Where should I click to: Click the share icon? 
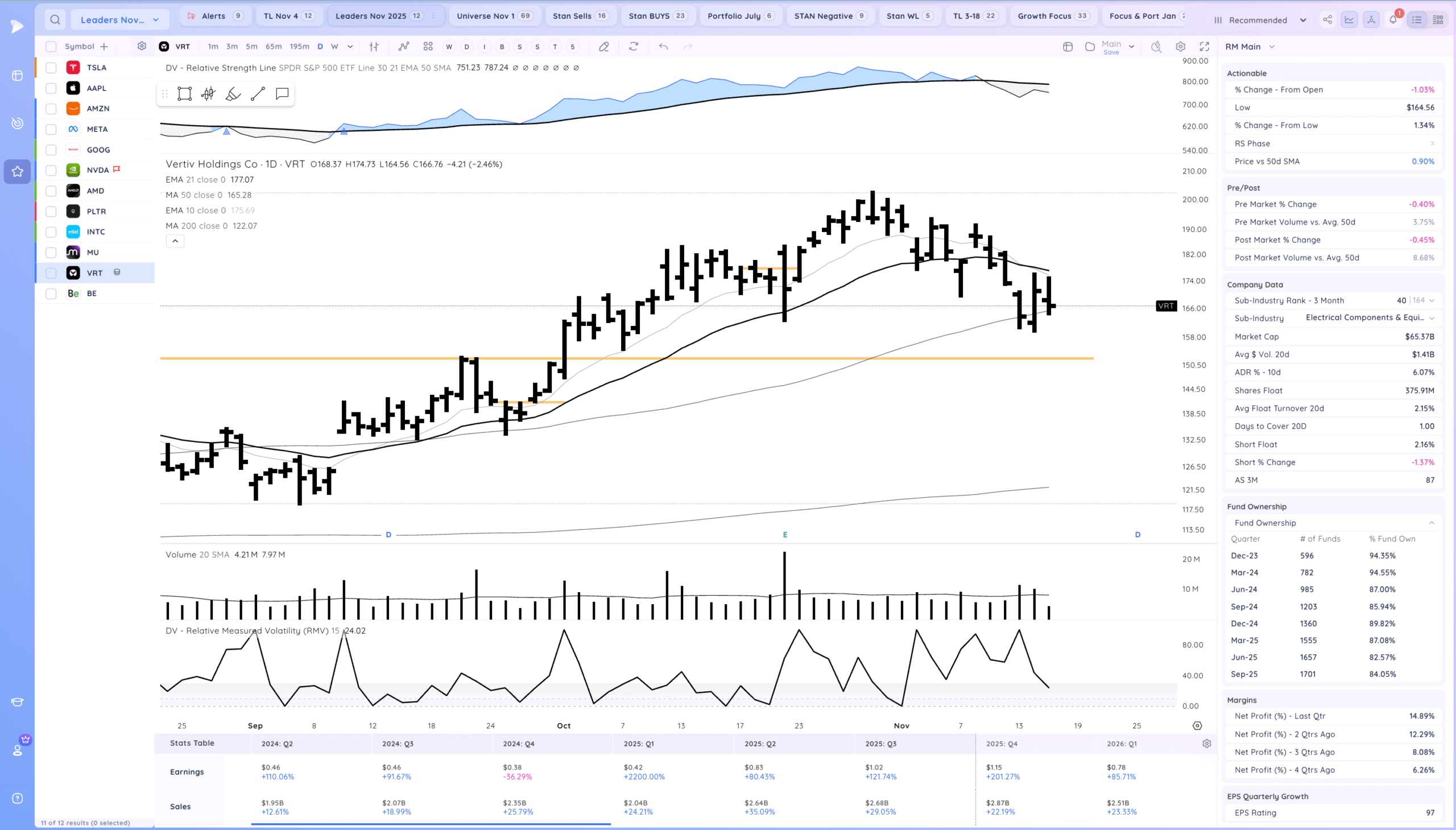[1327, 20]
